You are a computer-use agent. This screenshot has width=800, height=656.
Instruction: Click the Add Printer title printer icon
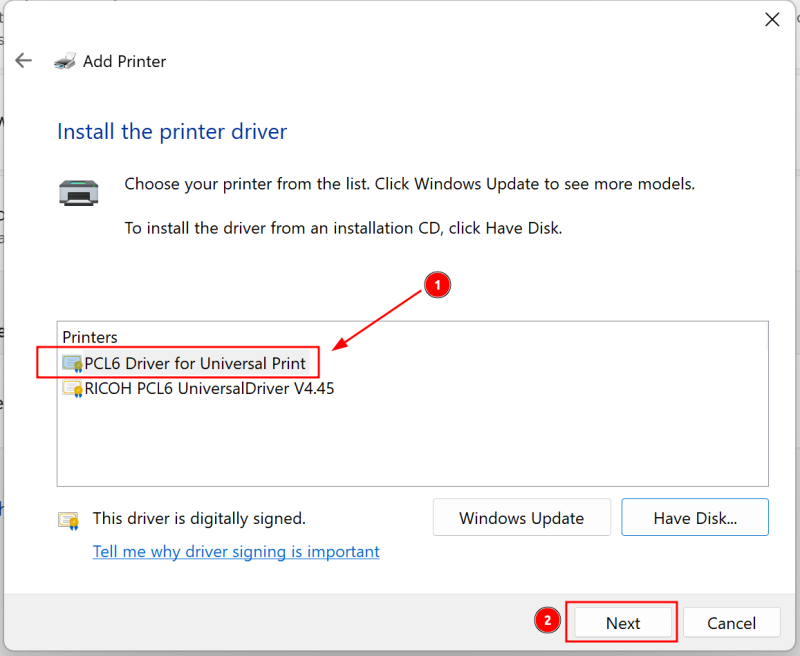tap(65, 61)
